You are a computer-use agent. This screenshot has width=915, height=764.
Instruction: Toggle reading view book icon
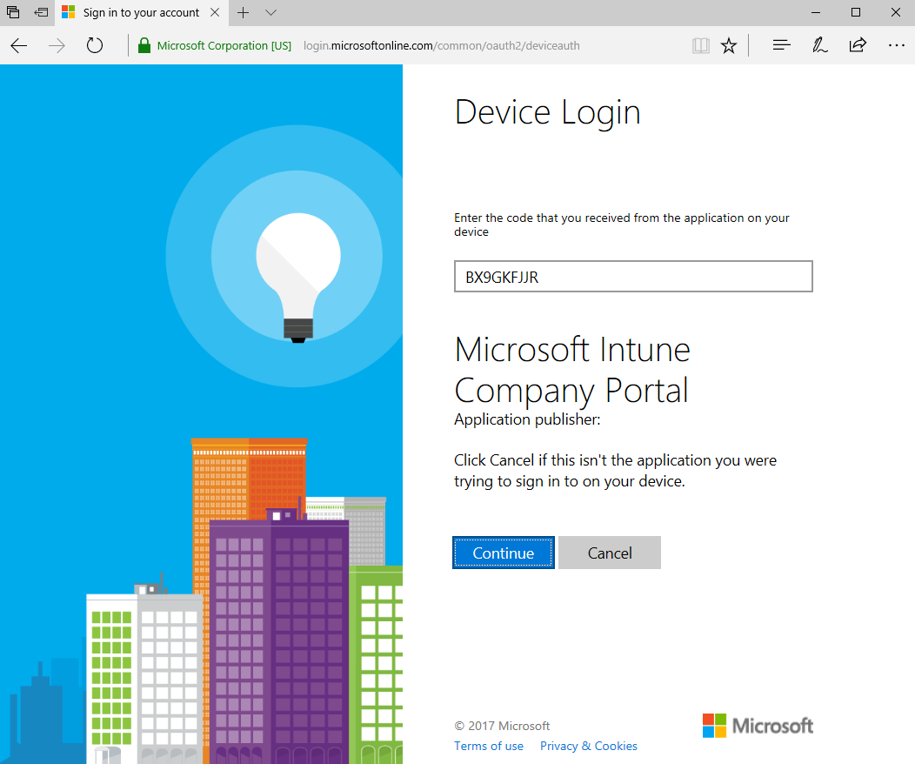tap(701, 46)
